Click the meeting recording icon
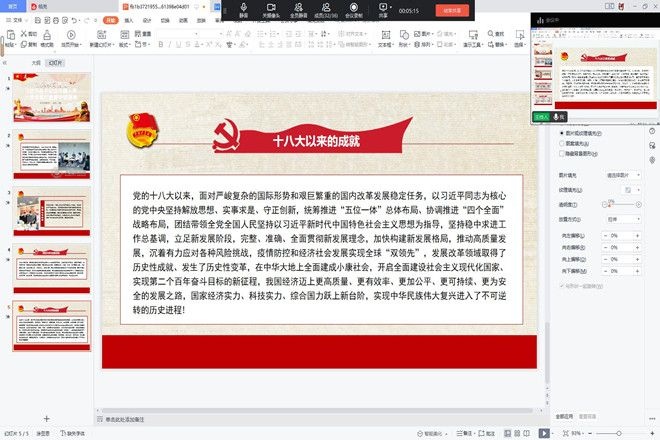This screenshot has width=660, height=440. click(352, 10)
